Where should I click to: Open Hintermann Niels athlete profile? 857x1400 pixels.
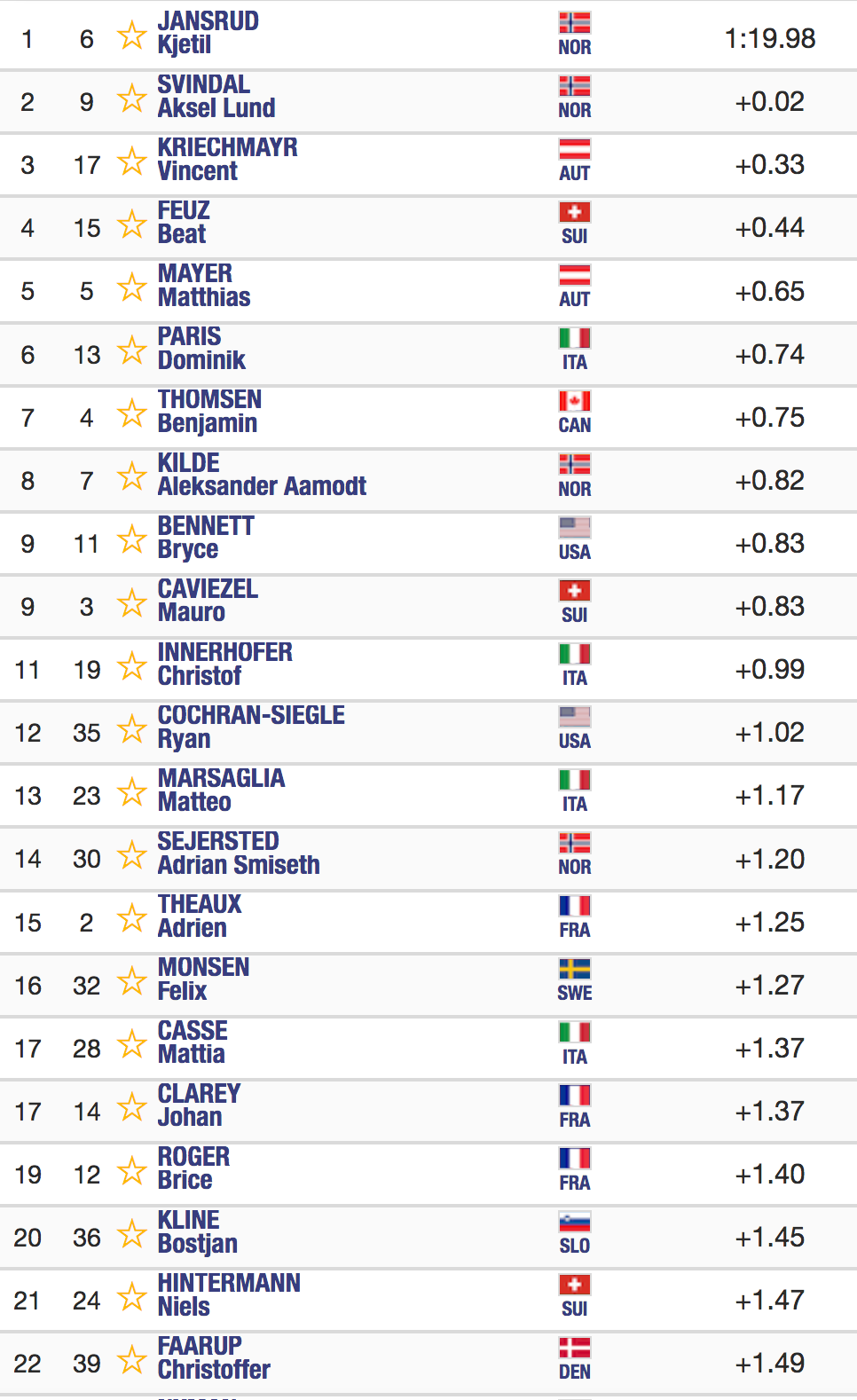(229, 1295)
